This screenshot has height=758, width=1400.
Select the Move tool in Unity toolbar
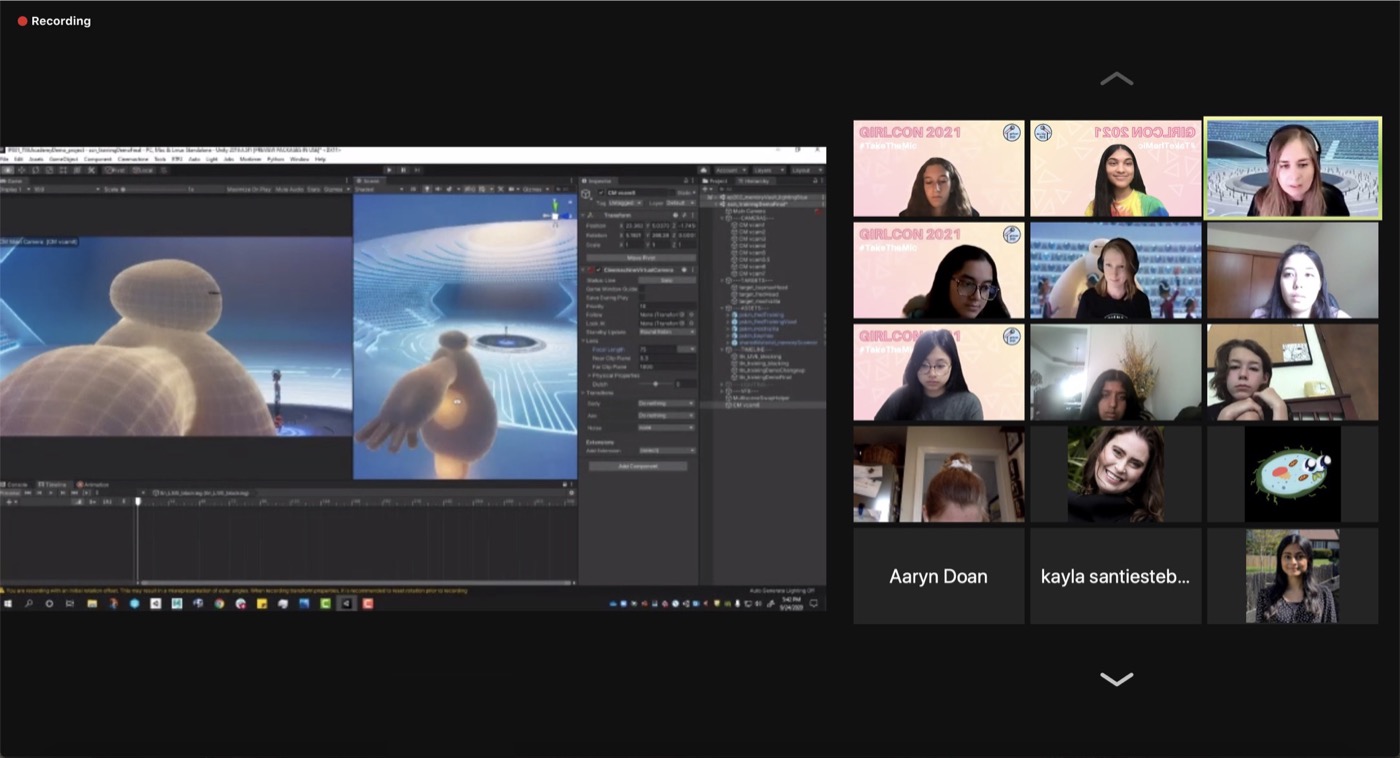(x=22, y=170)
